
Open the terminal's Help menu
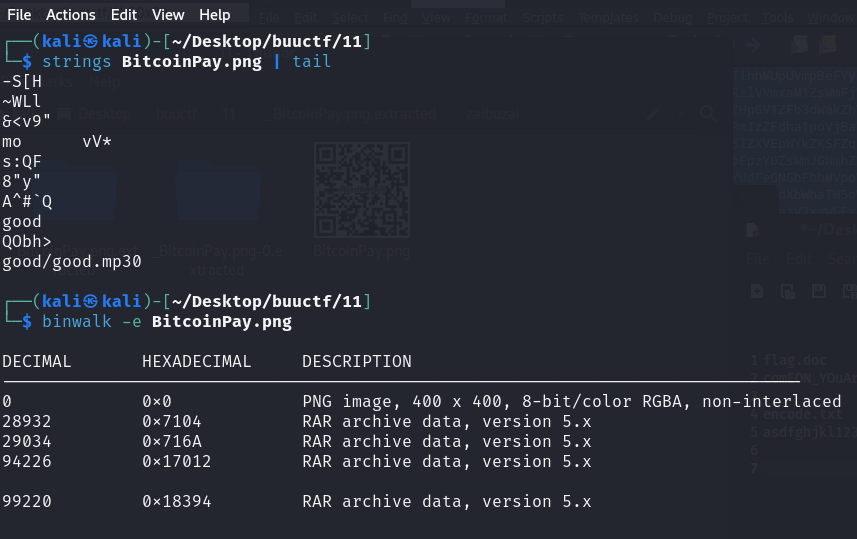click(214, 15)
